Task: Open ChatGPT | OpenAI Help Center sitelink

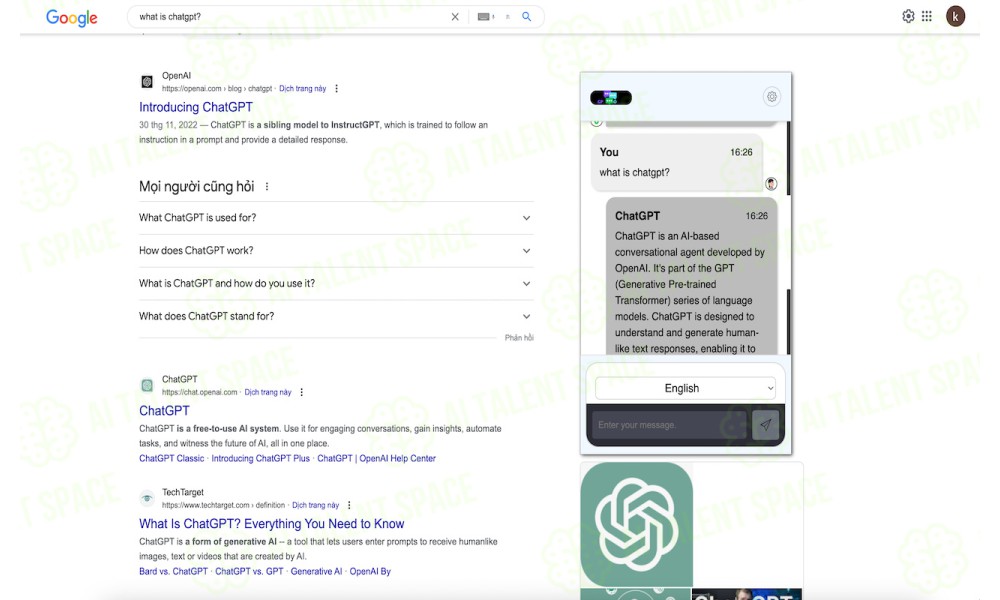Action: (376, 458)
